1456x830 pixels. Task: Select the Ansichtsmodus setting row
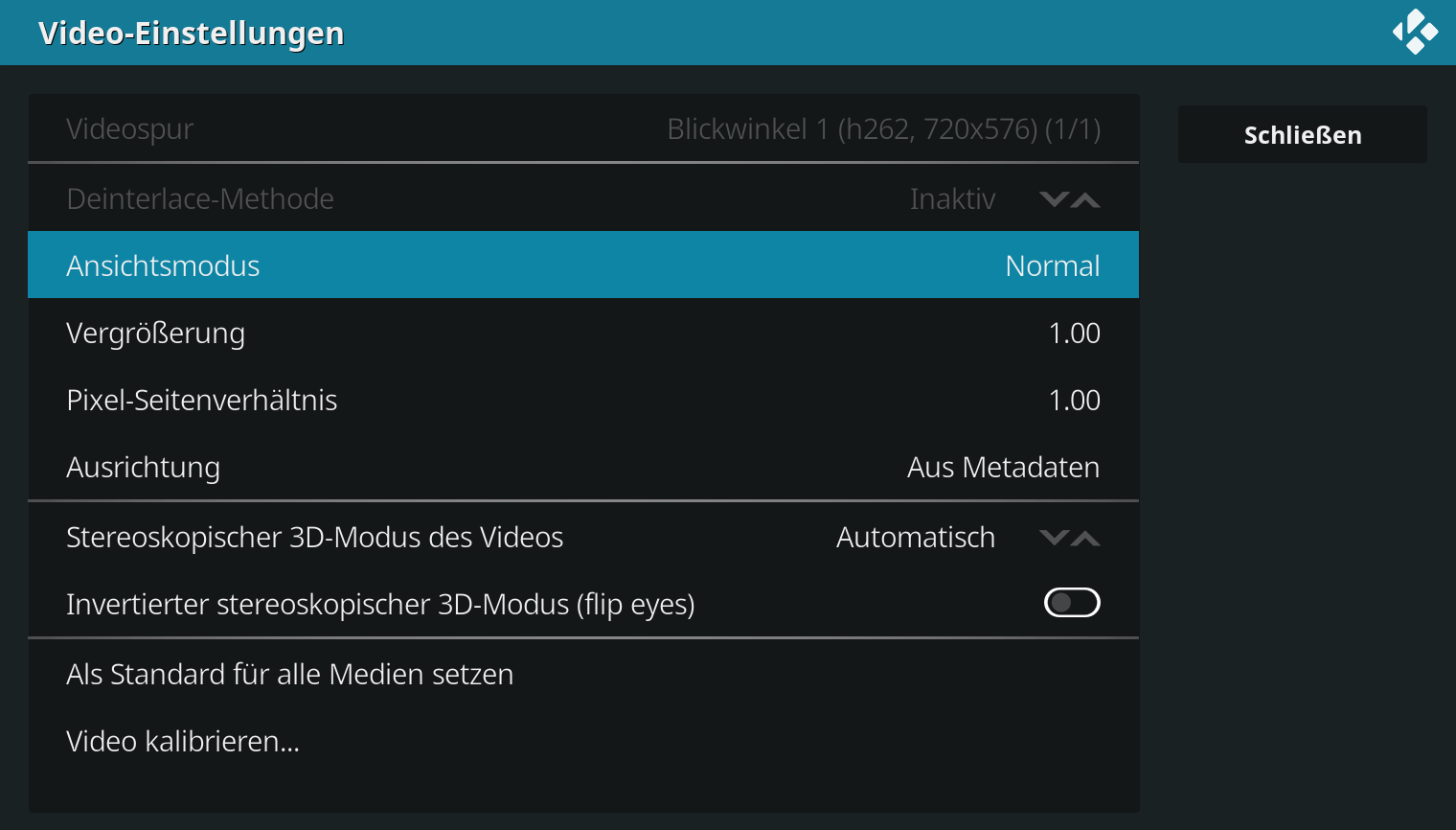(583, 265)
